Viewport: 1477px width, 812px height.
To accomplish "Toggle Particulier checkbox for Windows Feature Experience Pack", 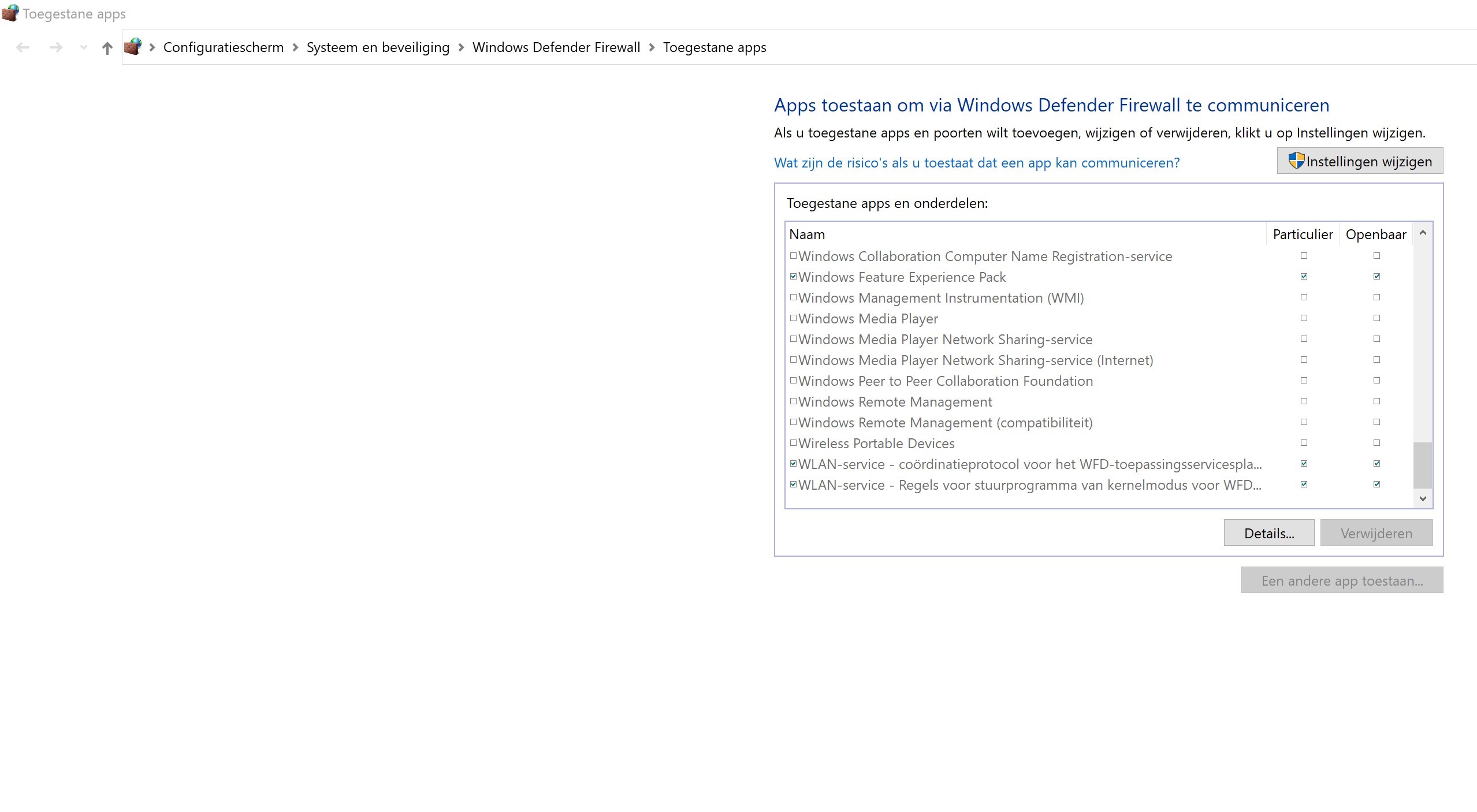I will [x=1304, y=277].
